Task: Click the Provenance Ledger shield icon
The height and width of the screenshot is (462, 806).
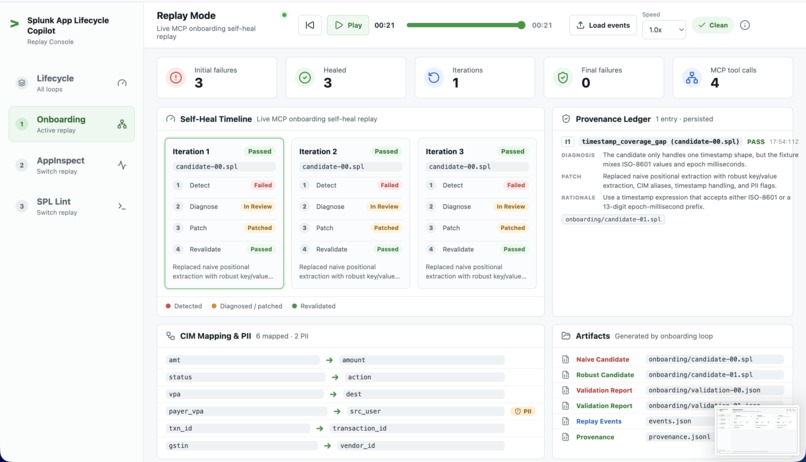Action: point(566,119)
